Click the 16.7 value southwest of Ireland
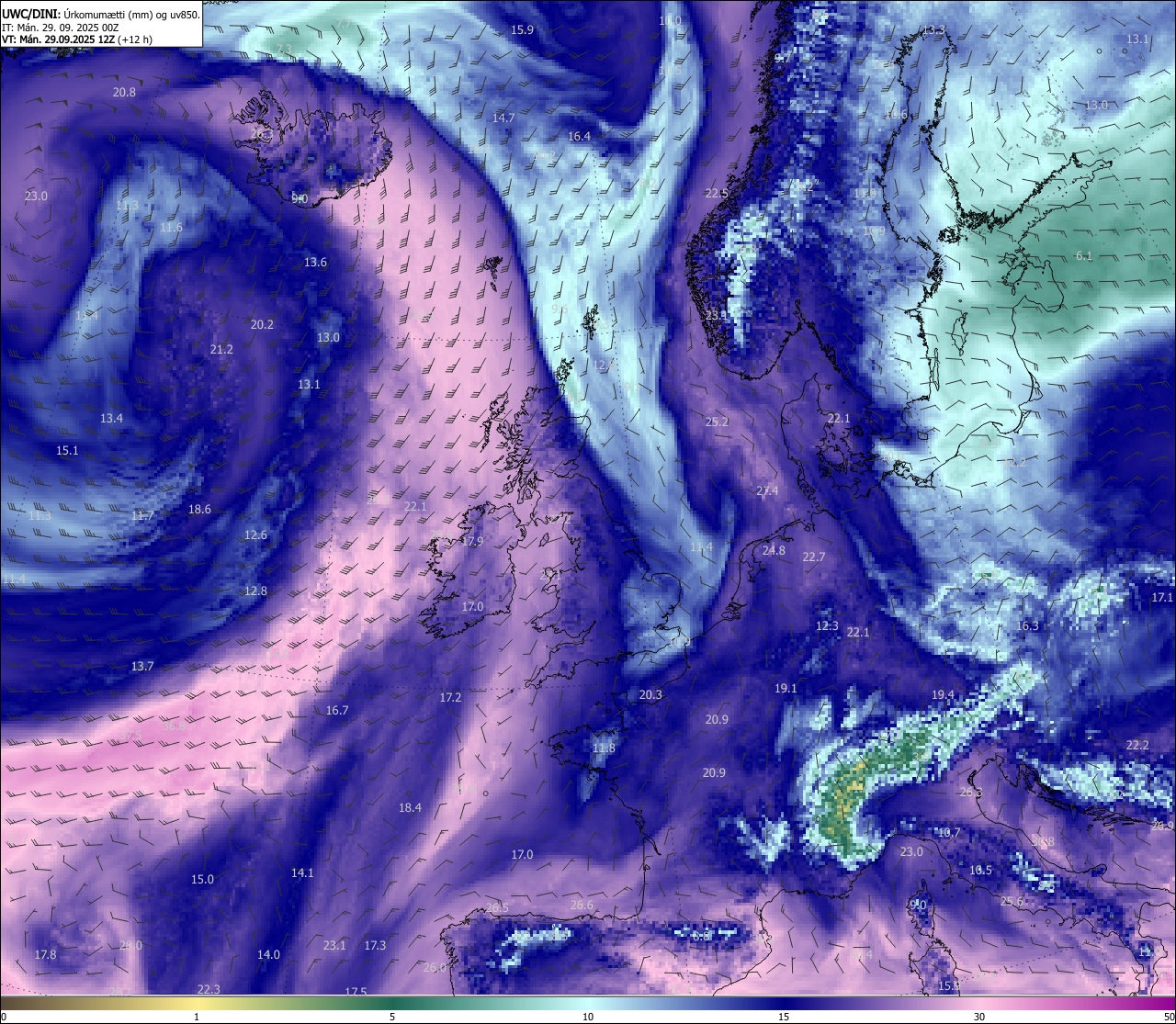Screen dimensions: 1176x1024 click(337, 710)
